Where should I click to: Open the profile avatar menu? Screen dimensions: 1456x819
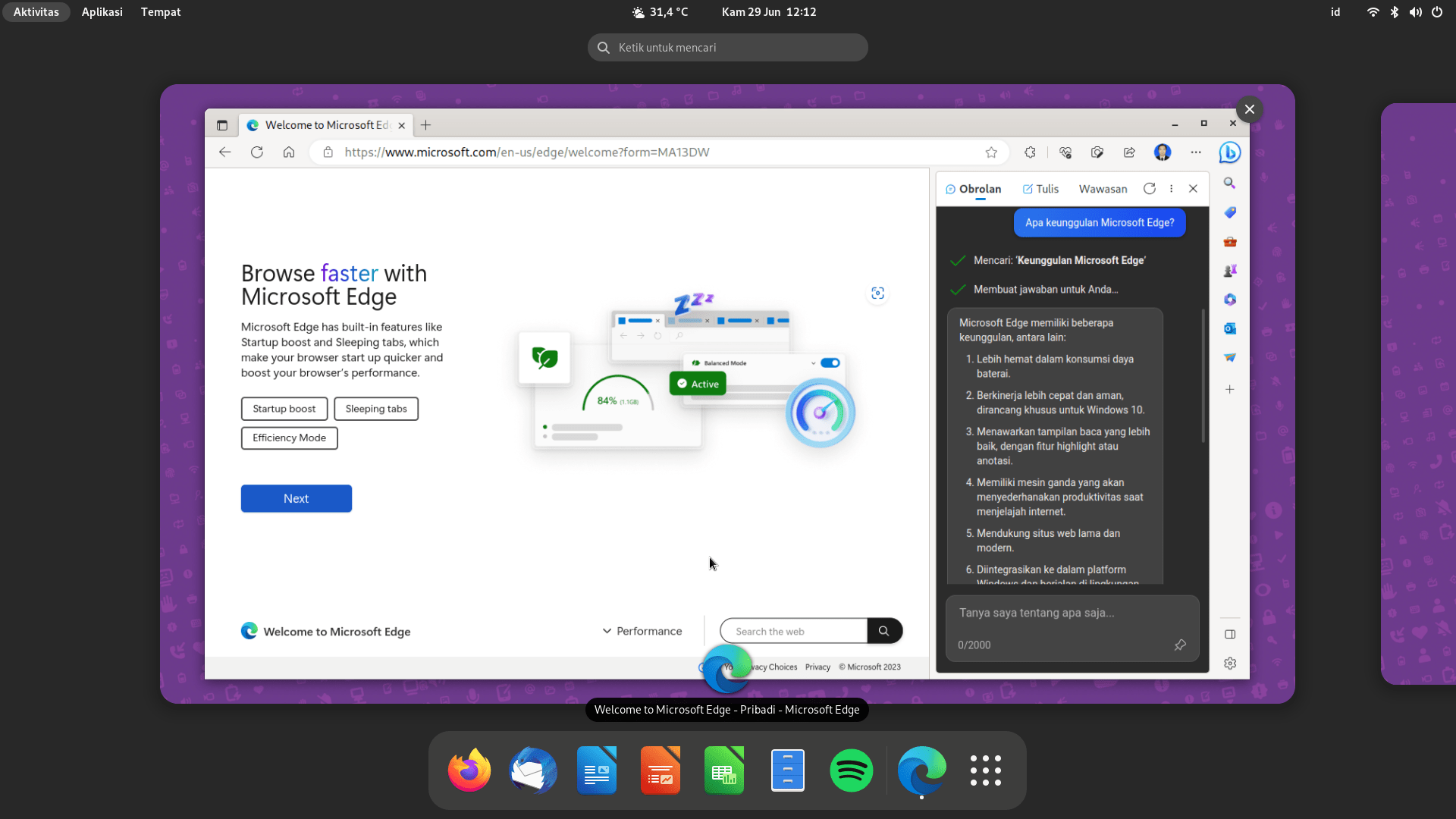pos(1163,152)
